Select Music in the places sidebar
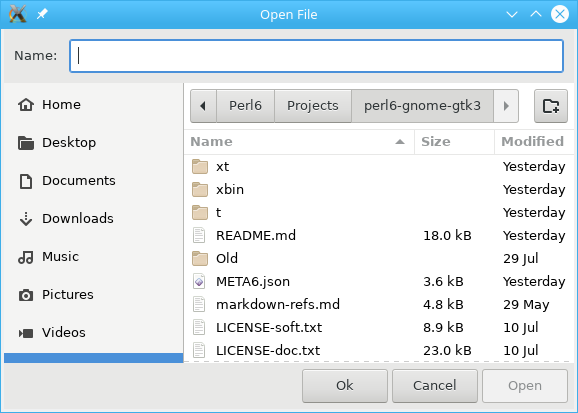578x413 pixels. click(94, 257)
